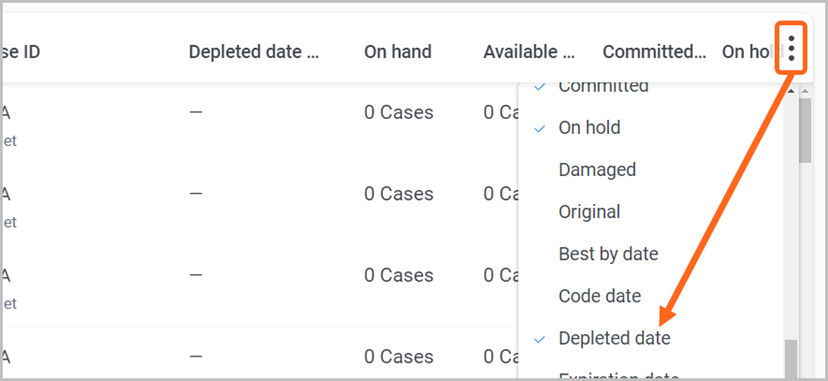Click the checkmark beside On hold
The image size is (828, 381).
click(539, 128)
